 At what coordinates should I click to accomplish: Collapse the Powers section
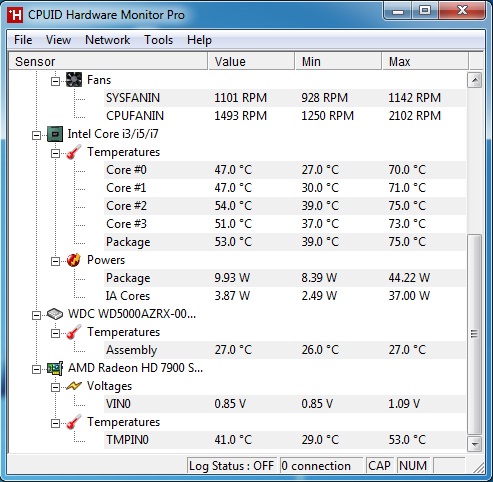click(x=55, y=261)
